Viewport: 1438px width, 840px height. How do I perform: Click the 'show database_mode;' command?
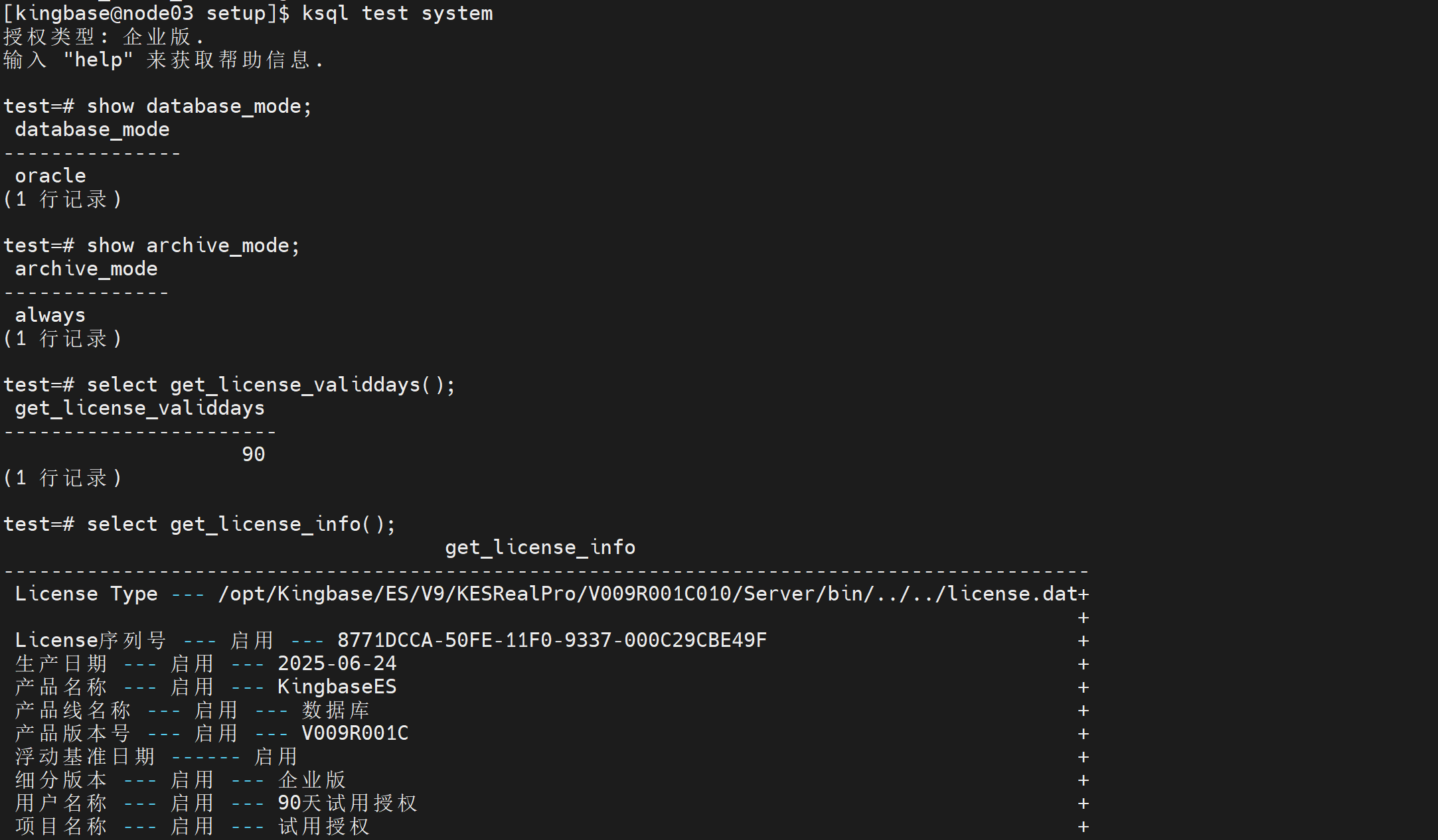click(199, 106)
